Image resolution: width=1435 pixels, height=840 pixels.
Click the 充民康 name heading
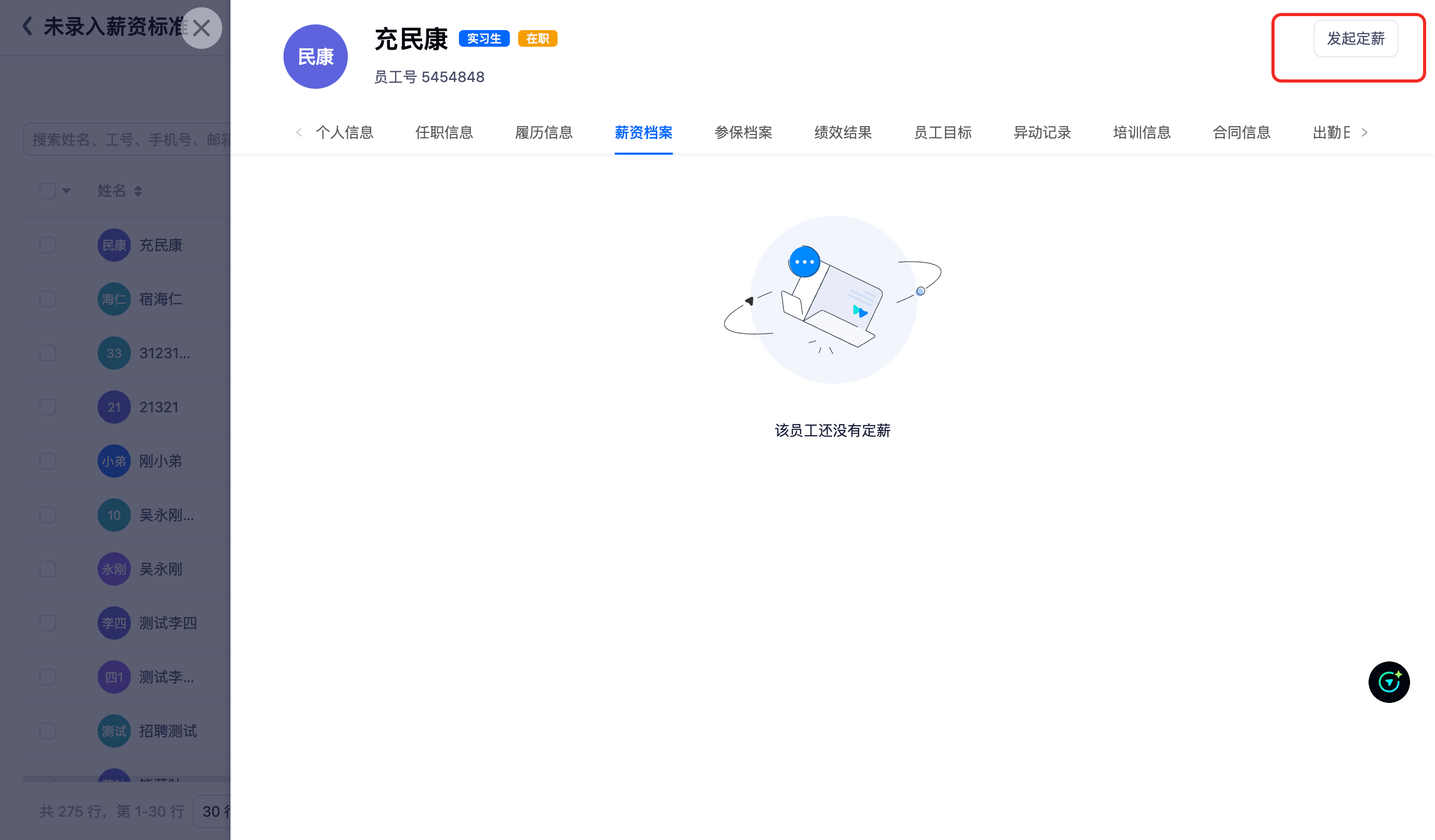click(x=411, y=39)
